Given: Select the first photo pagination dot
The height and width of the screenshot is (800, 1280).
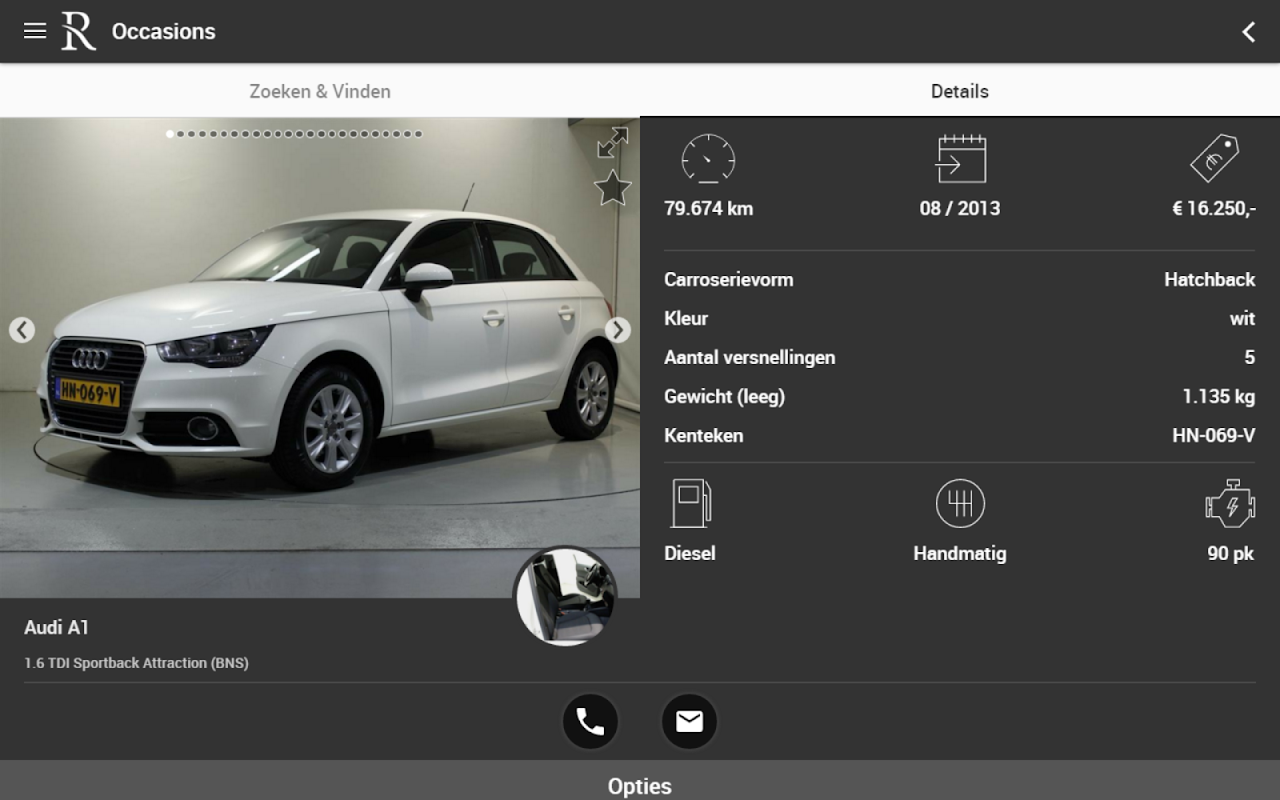Looking at the screenshot, I should 170,134.
